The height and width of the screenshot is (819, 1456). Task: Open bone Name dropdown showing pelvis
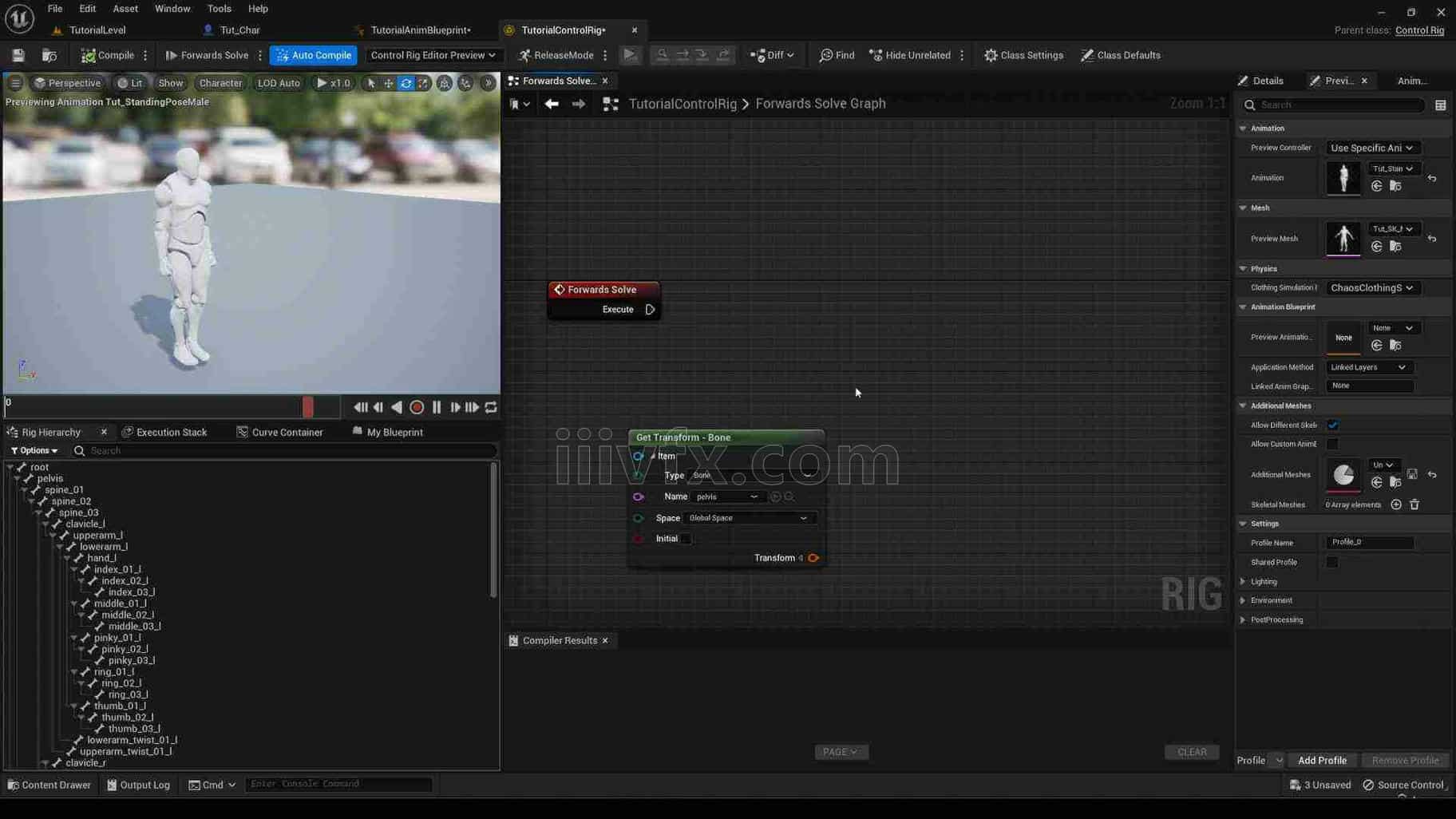pos(727,497)
